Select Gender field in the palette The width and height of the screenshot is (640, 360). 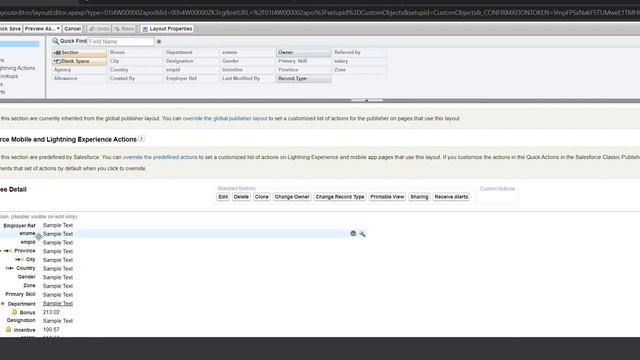pos(247,61)
